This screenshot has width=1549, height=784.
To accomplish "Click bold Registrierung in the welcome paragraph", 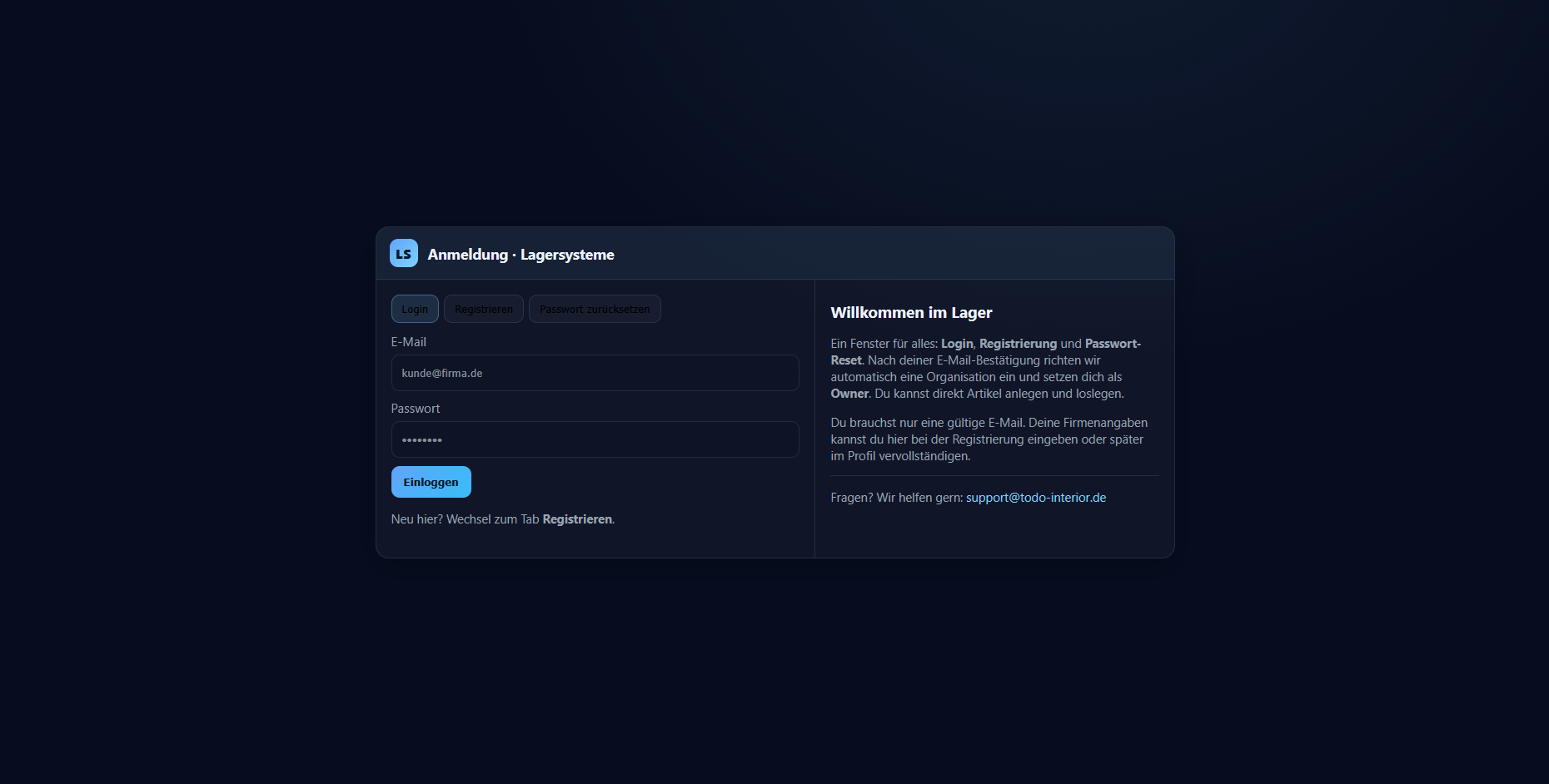I will pos(1018,344).
